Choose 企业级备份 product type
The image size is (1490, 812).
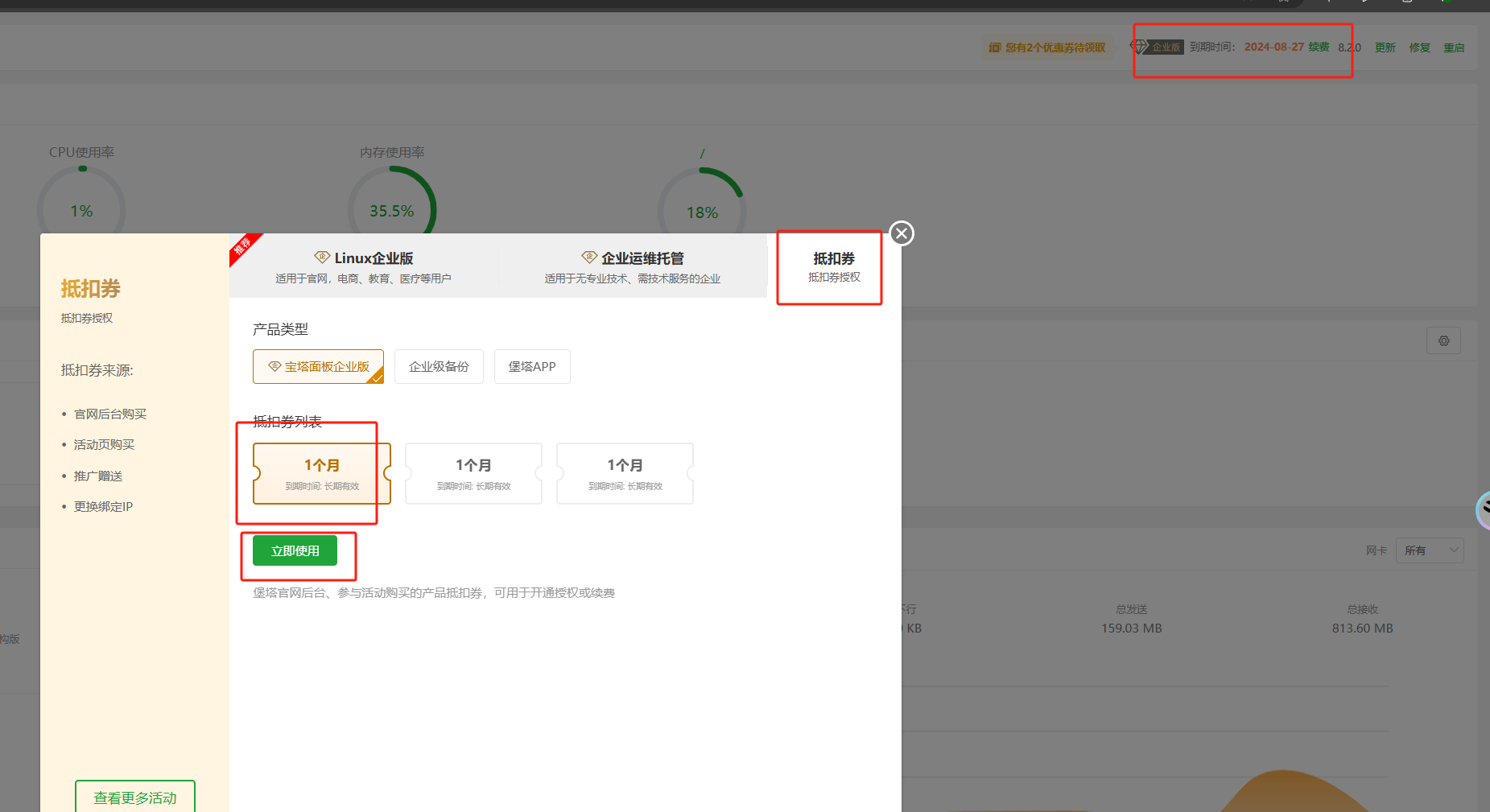tap(439, 366)
